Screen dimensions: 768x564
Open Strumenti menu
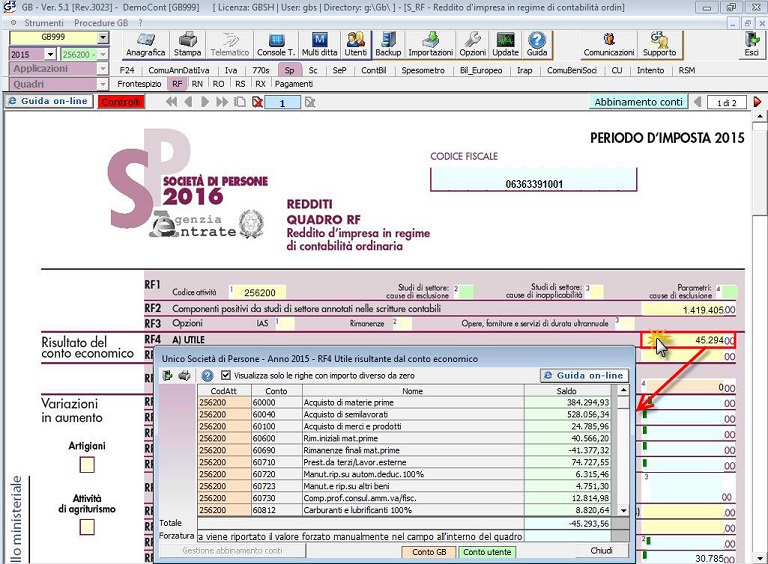44,23
